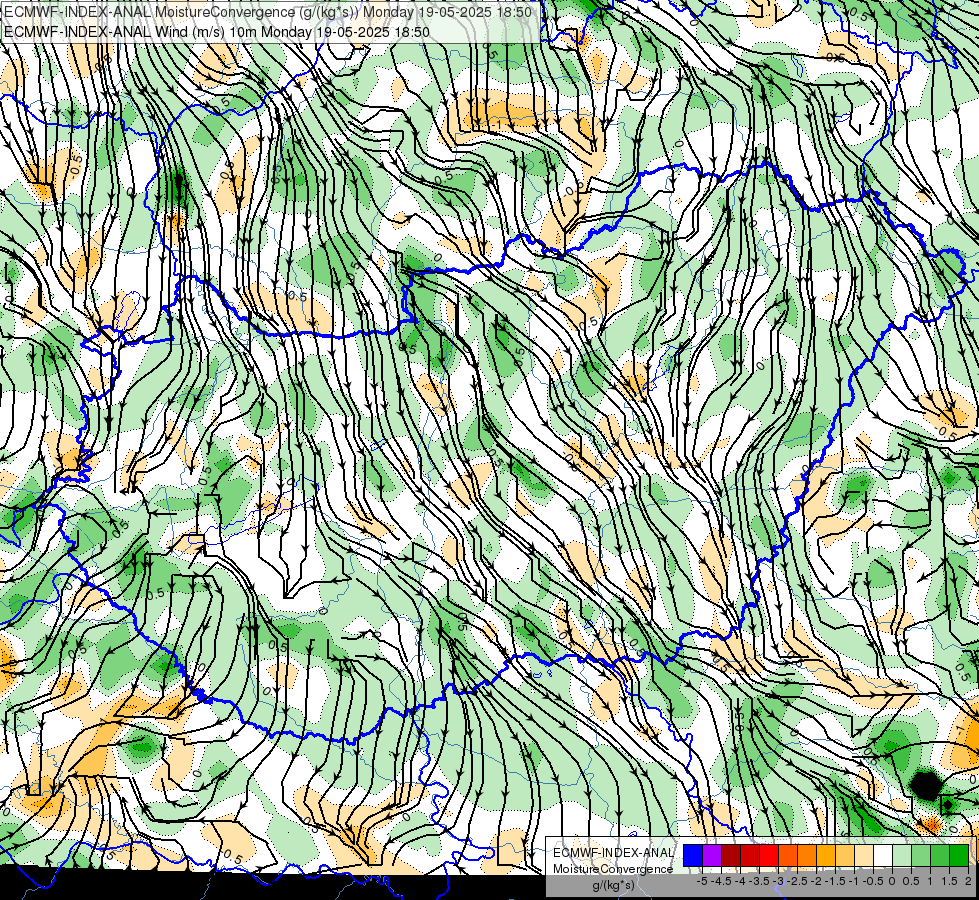Click the darkest green legend swatch above 1.5–2
Screen dimensions: 979x900
959,855
